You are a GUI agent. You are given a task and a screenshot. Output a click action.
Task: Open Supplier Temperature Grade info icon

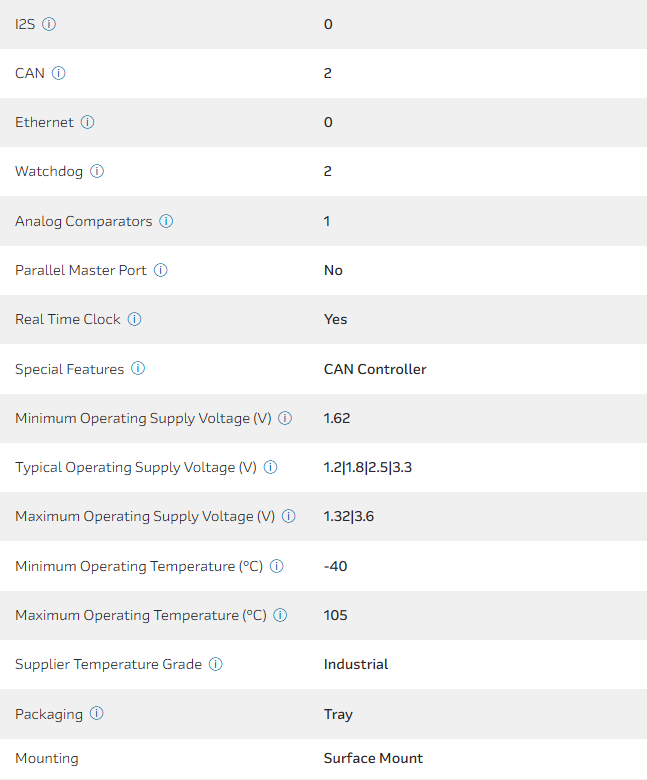tap(215, 664)
